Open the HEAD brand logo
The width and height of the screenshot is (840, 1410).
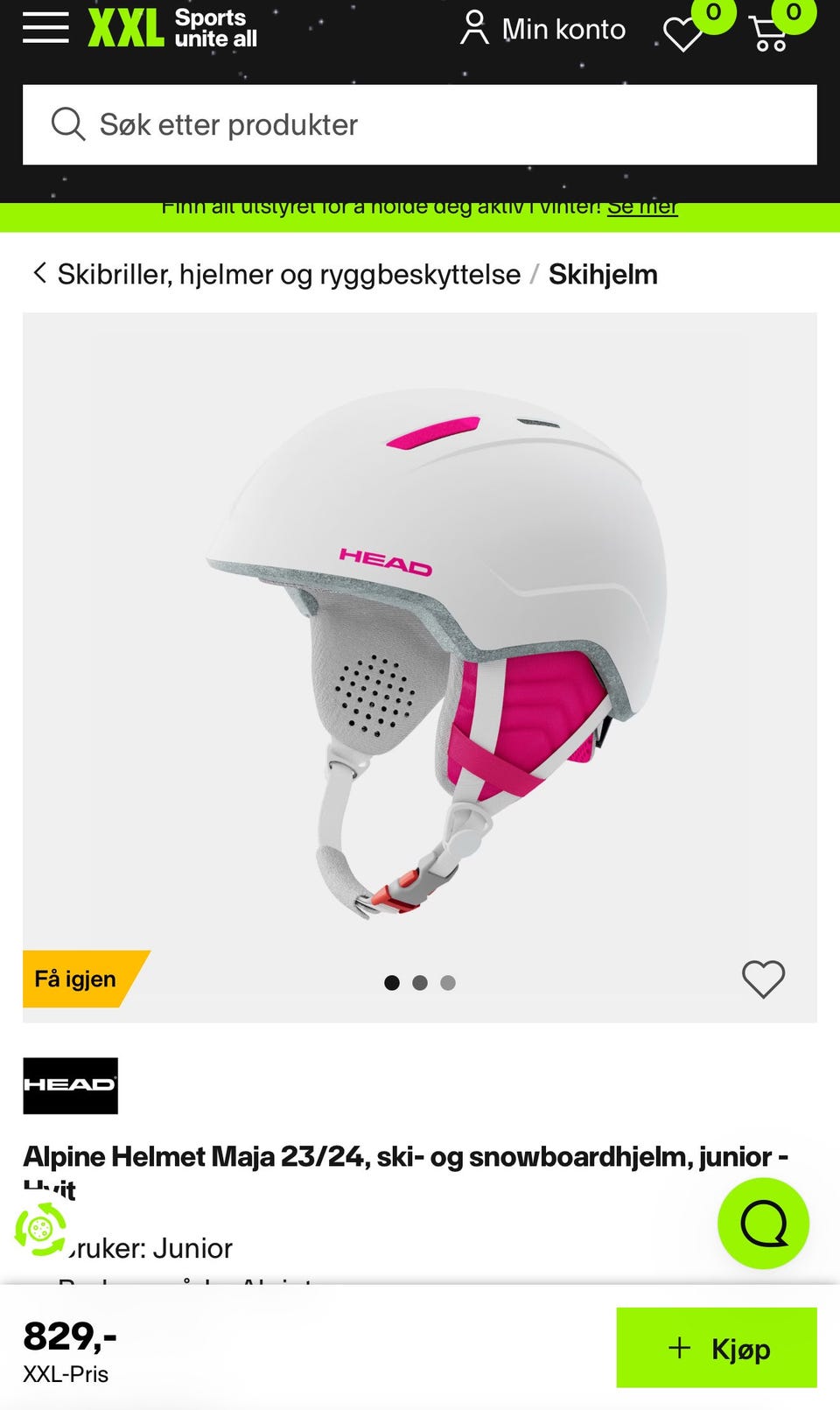point(70,1085)
